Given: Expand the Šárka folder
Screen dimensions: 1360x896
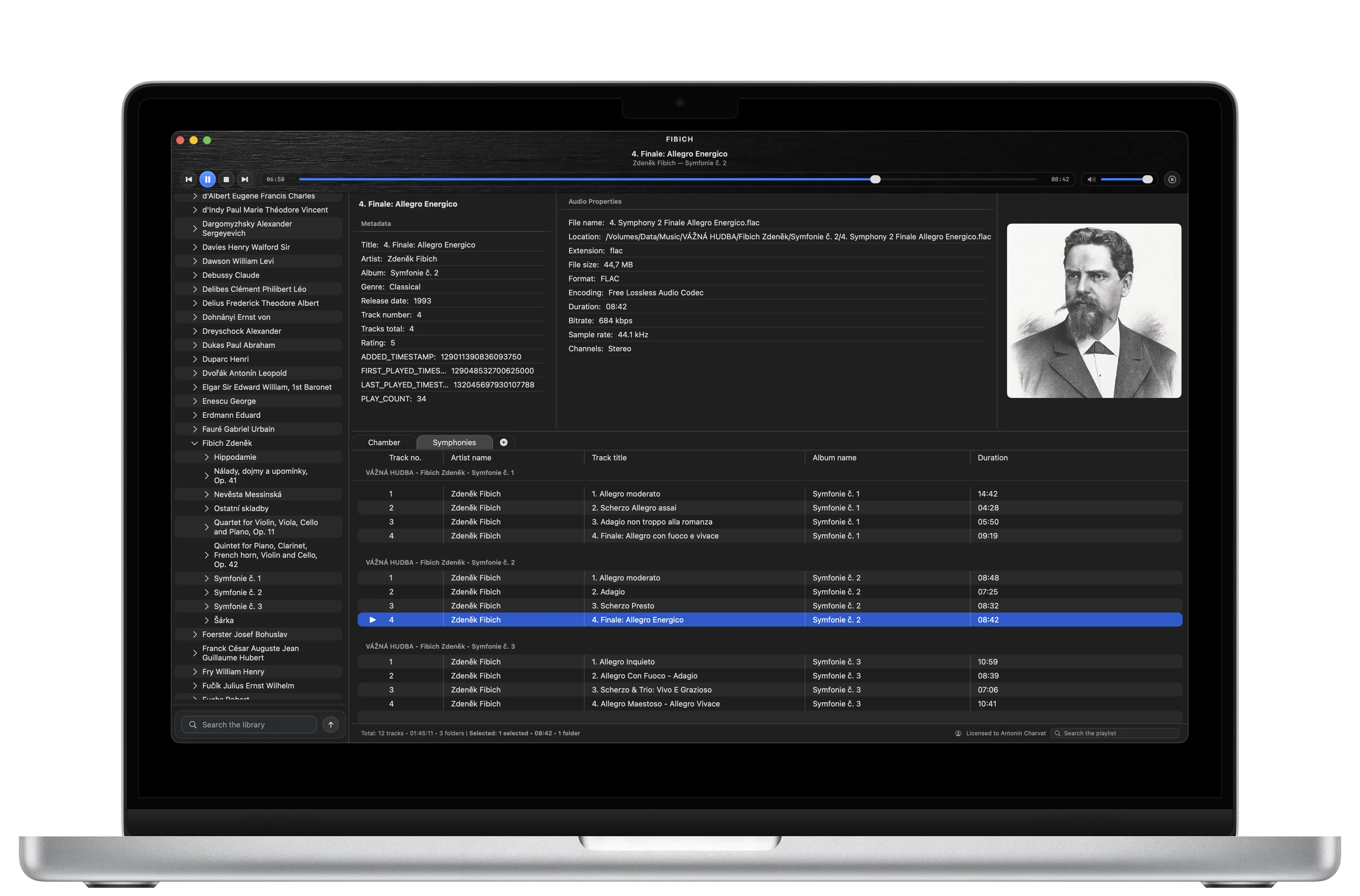Looking at the screenshot, I should pyautogui.click(x=206, y=620).
